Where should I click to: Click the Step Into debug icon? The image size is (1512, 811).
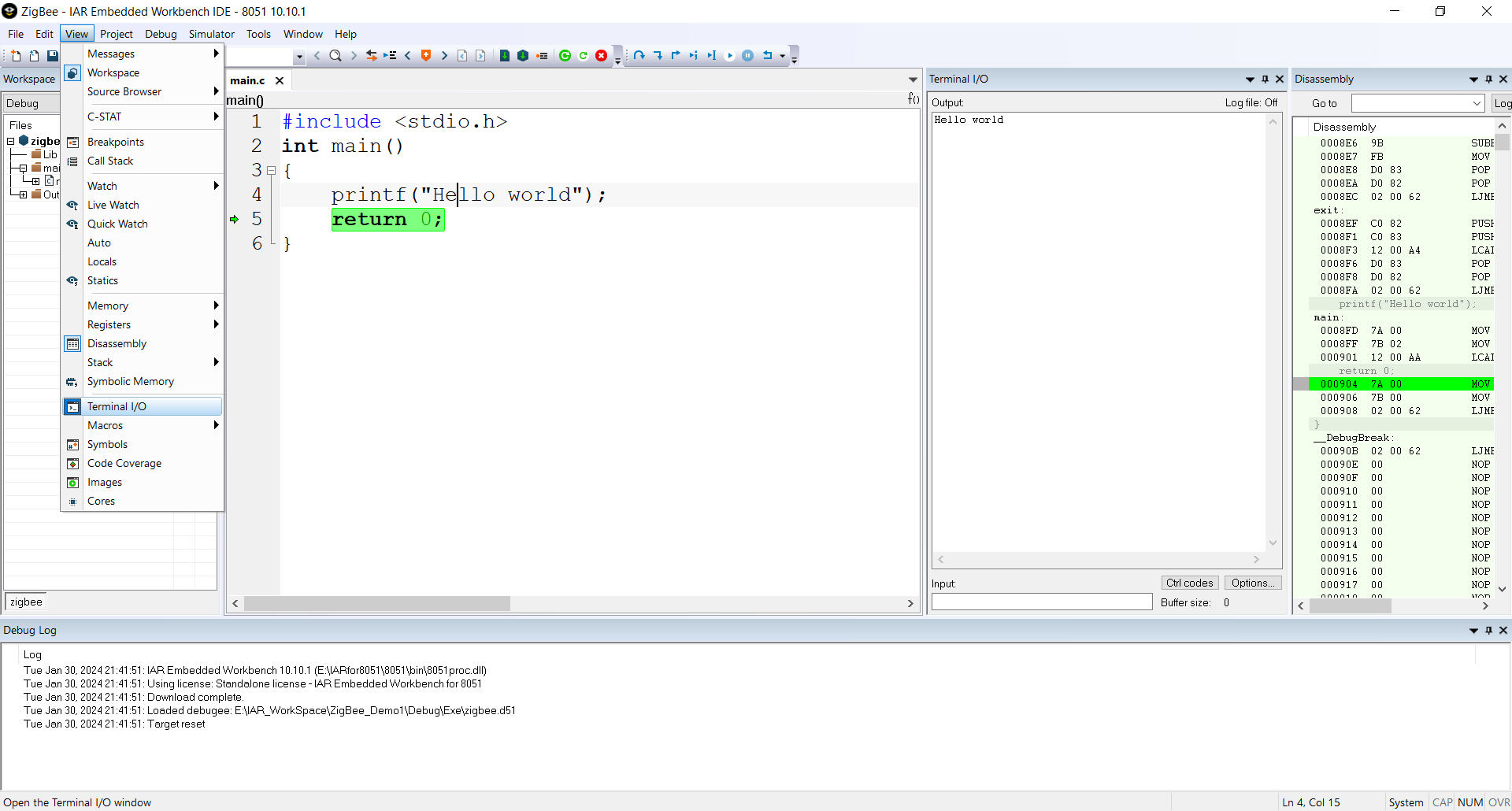(x=658, y=55)
